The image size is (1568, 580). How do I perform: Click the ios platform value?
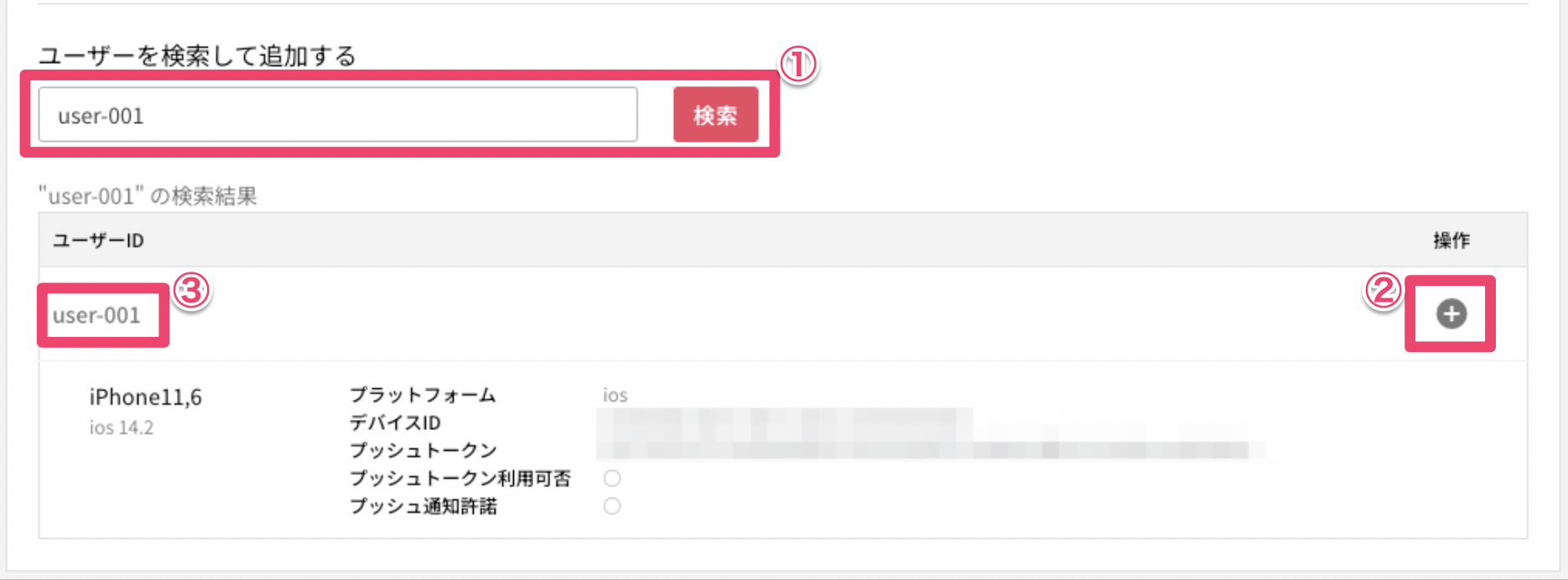pyautogui.click(x=615, y=395)
